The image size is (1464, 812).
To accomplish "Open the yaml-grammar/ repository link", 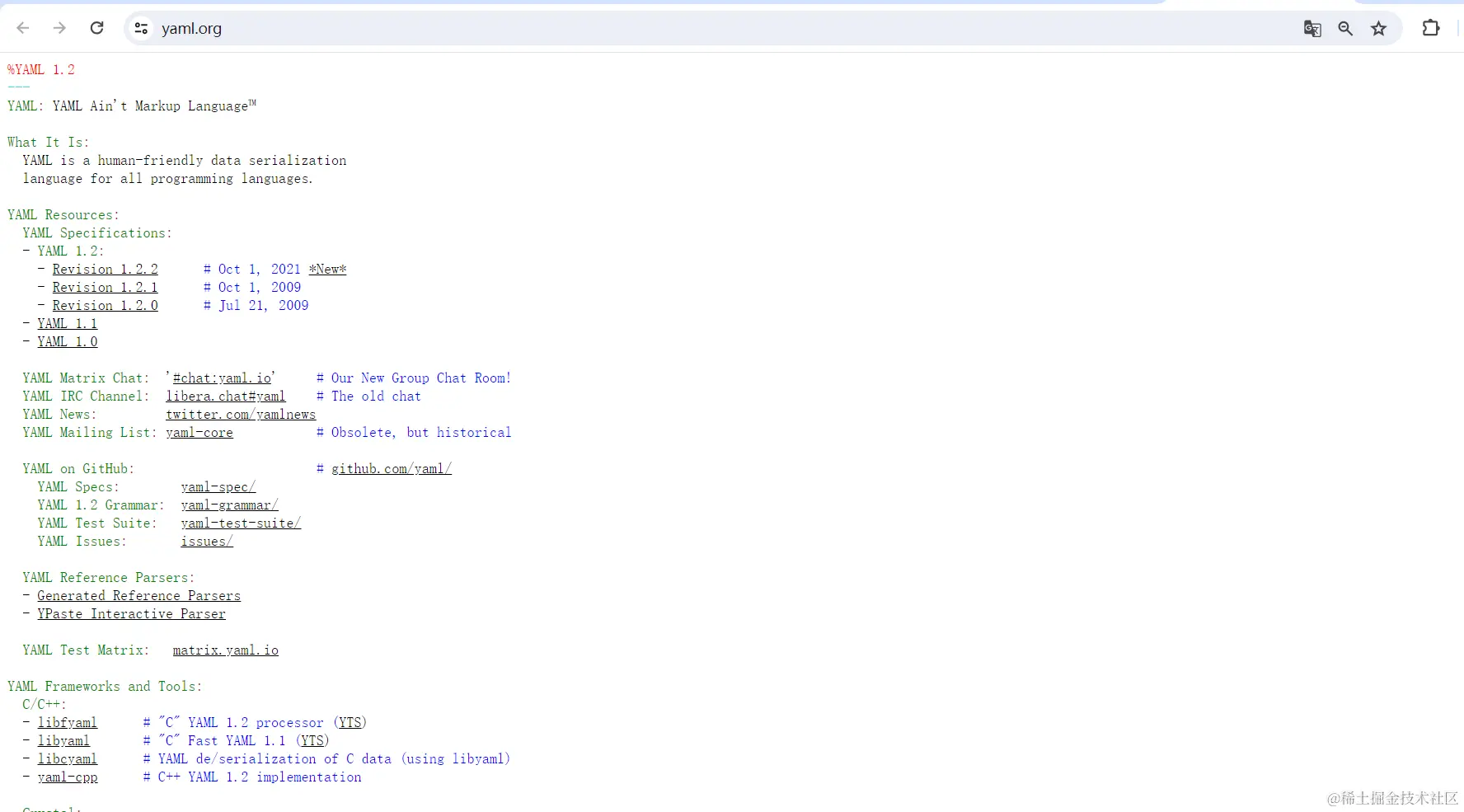I will tap(229, 505).
